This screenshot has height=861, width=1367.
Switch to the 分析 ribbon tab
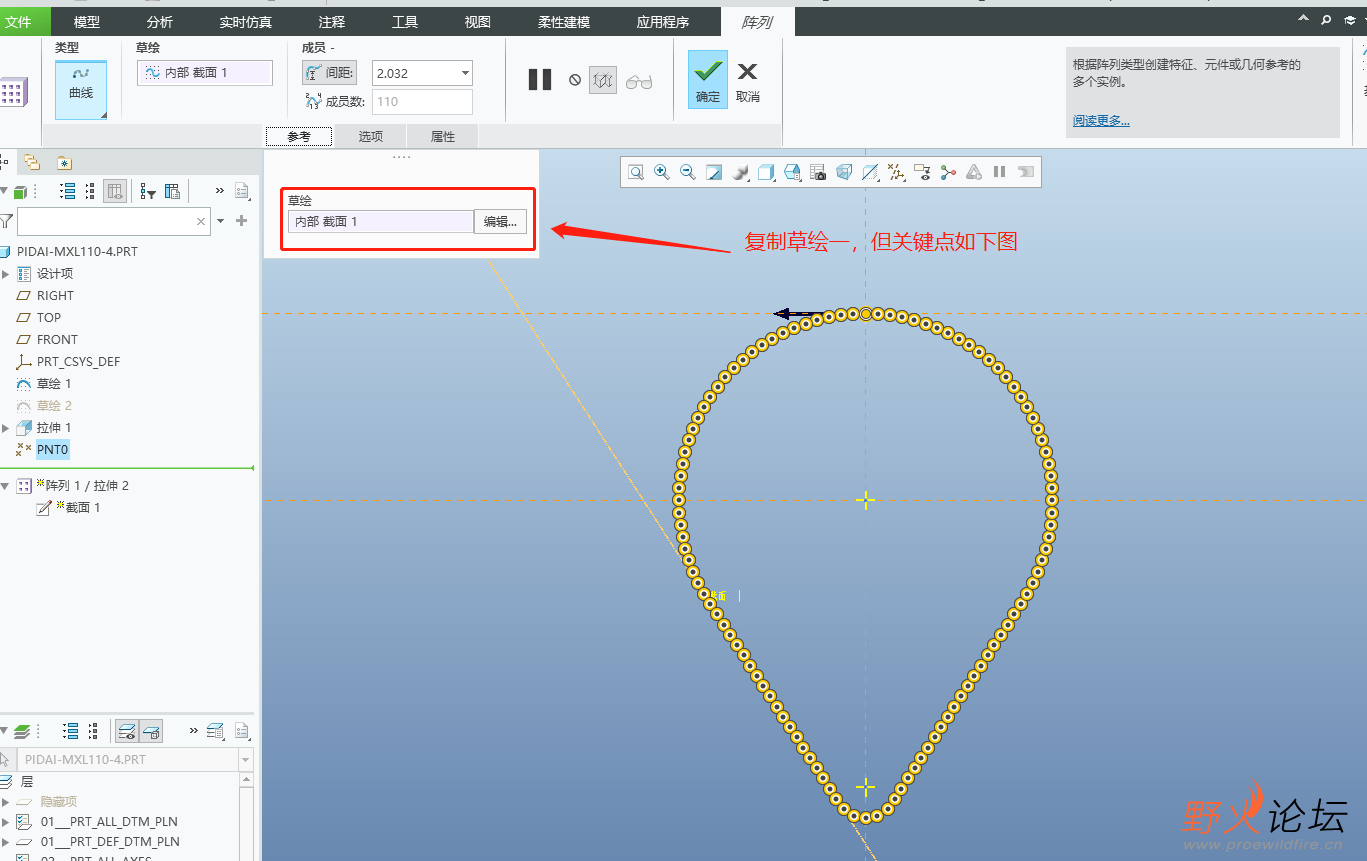pyautogui.click(x=159, y=22)
